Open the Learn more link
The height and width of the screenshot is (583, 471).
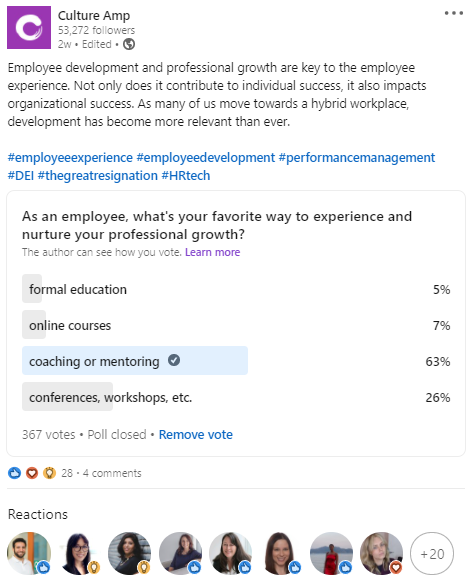[x=213, y=252]
